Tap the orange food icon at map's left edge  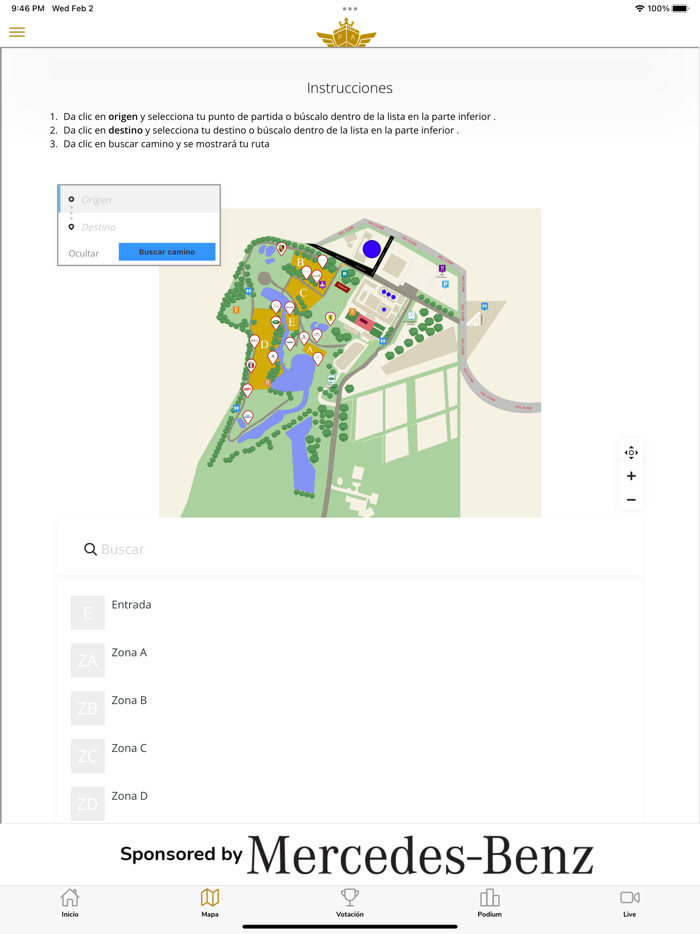236,310
